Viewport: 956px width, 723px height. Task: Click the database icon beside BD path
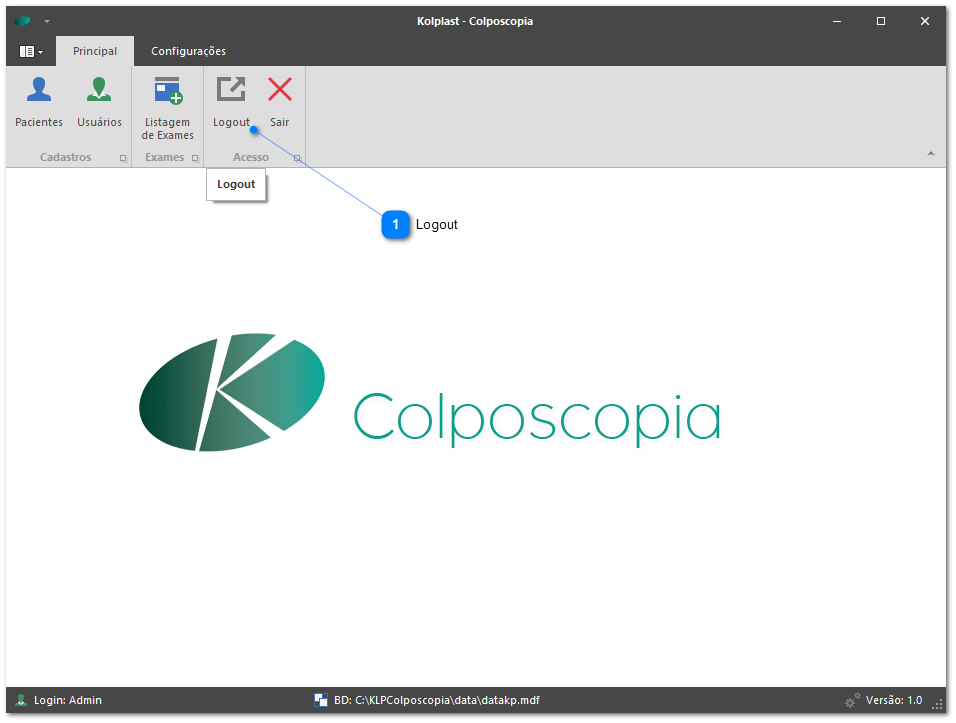321,700
